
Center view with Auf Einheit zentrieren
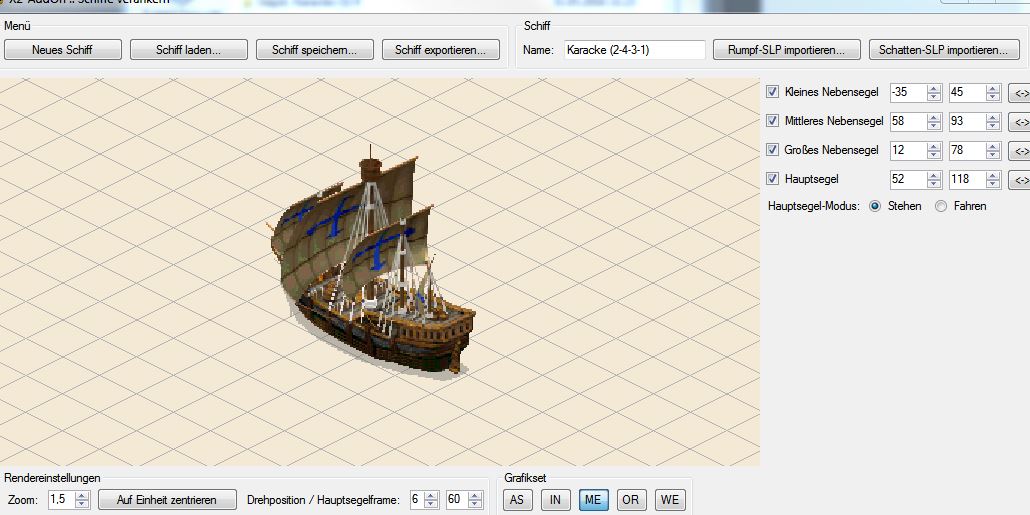point(168,499)
